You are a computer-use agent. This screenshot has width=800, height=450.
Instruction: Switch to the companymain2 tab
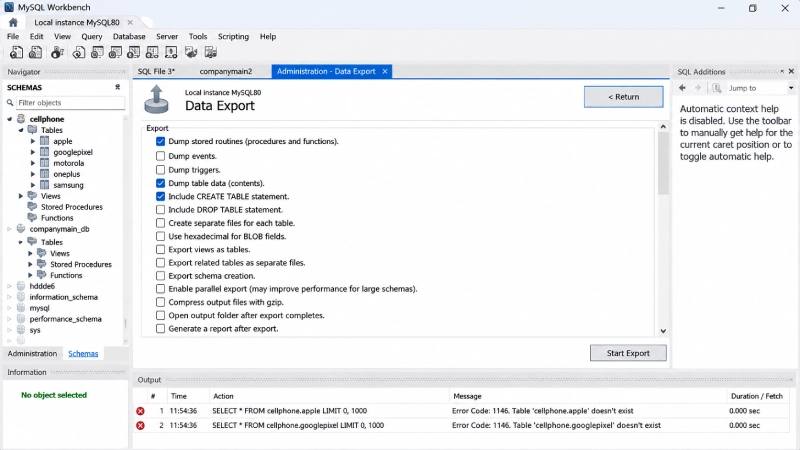click(226, 71)
